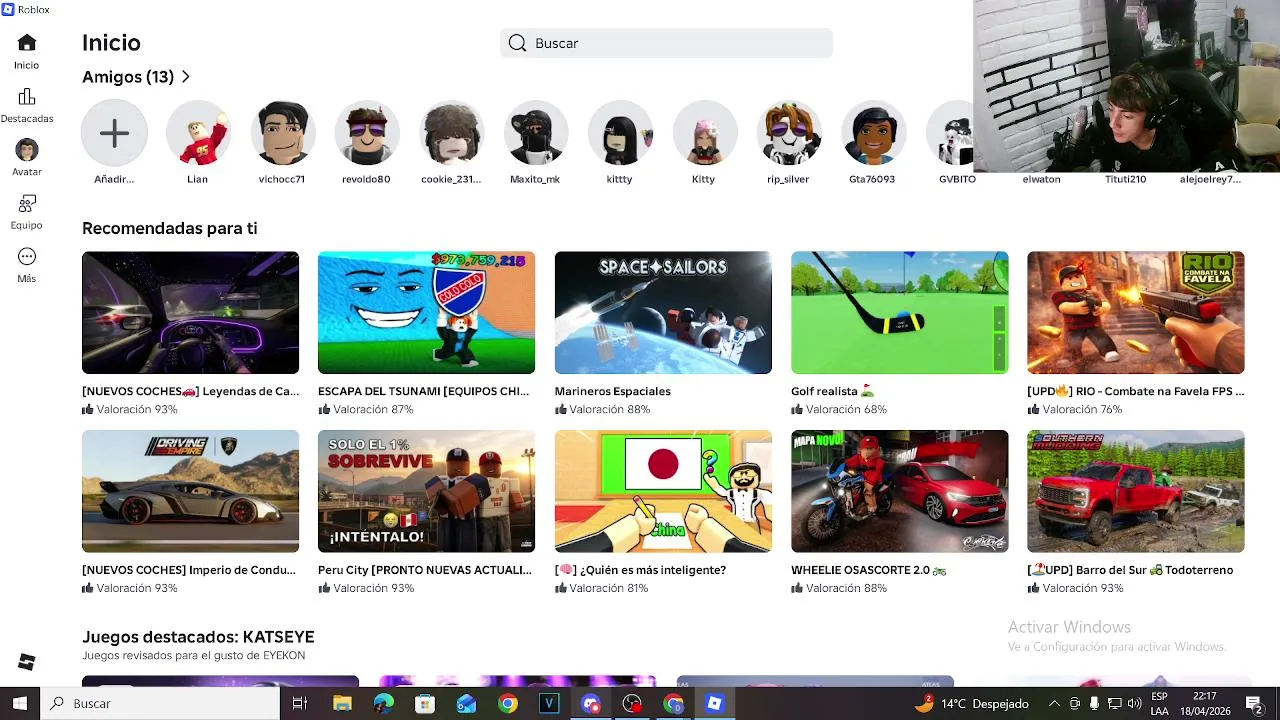Switch to the Roblox taskbar icon
The width and height of the screenshot is (1280, 720).
coord(714,703)
